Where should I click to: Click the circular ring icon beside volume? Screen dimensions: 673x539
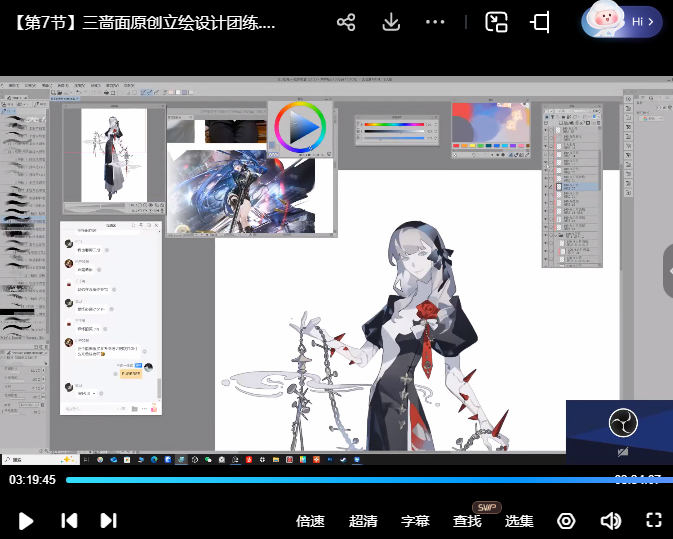pos(567,521)
